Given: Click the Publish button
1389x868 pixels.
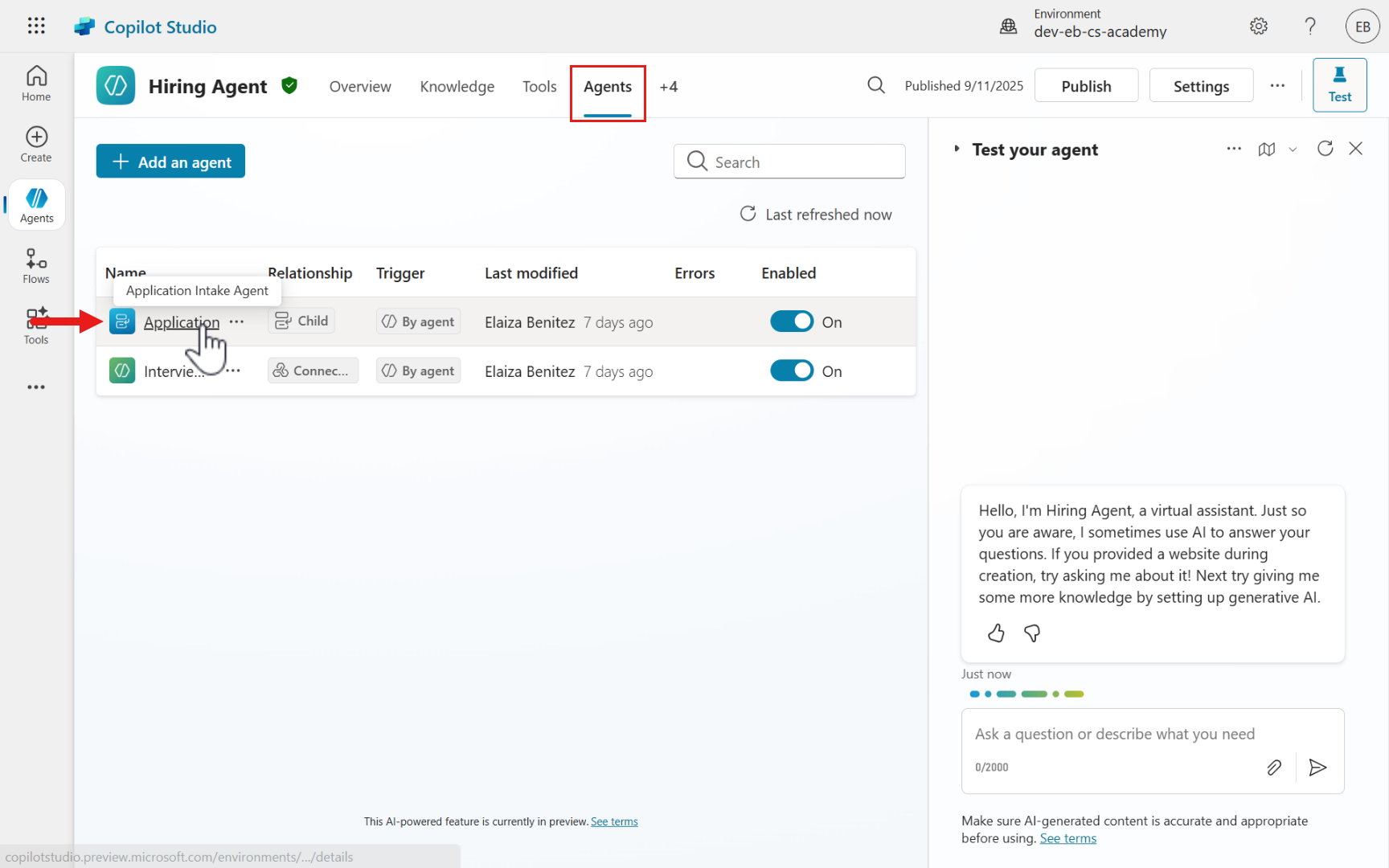Looking at the screenshot, I should (x=1086, y=86).
